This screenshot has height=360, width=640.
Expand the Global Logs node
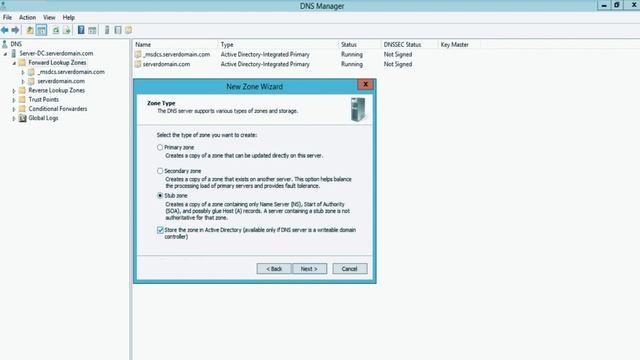tap(14, 118)
